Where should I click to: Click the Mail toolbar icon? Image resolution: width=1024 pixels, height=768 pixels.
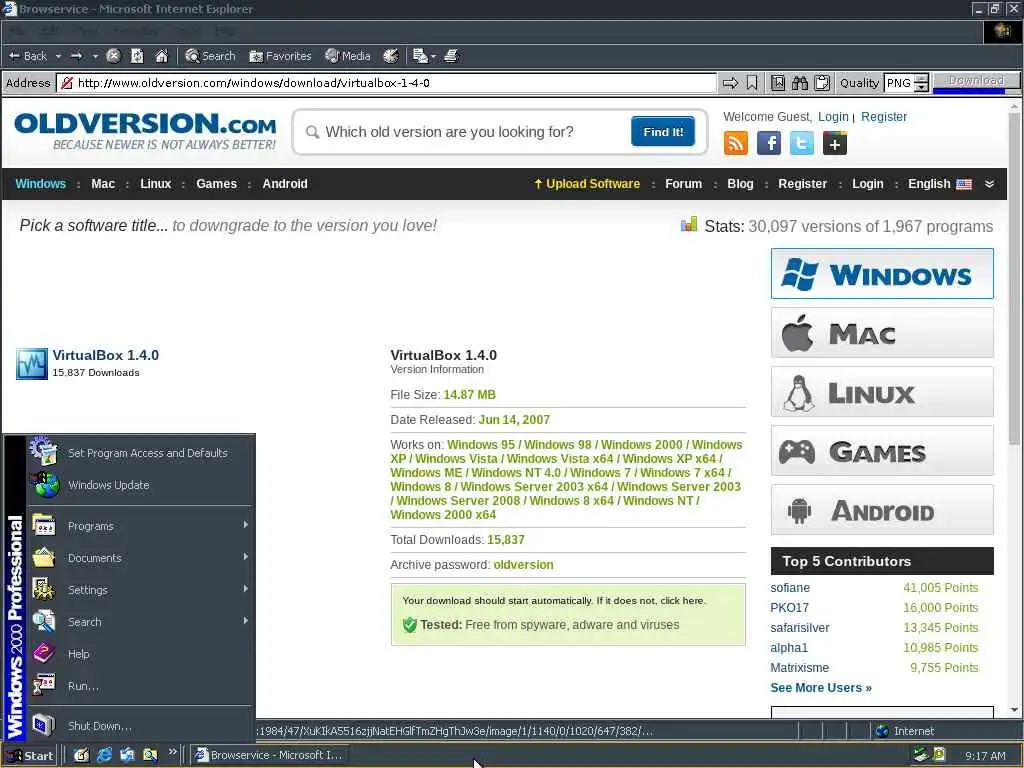[420, 56]
